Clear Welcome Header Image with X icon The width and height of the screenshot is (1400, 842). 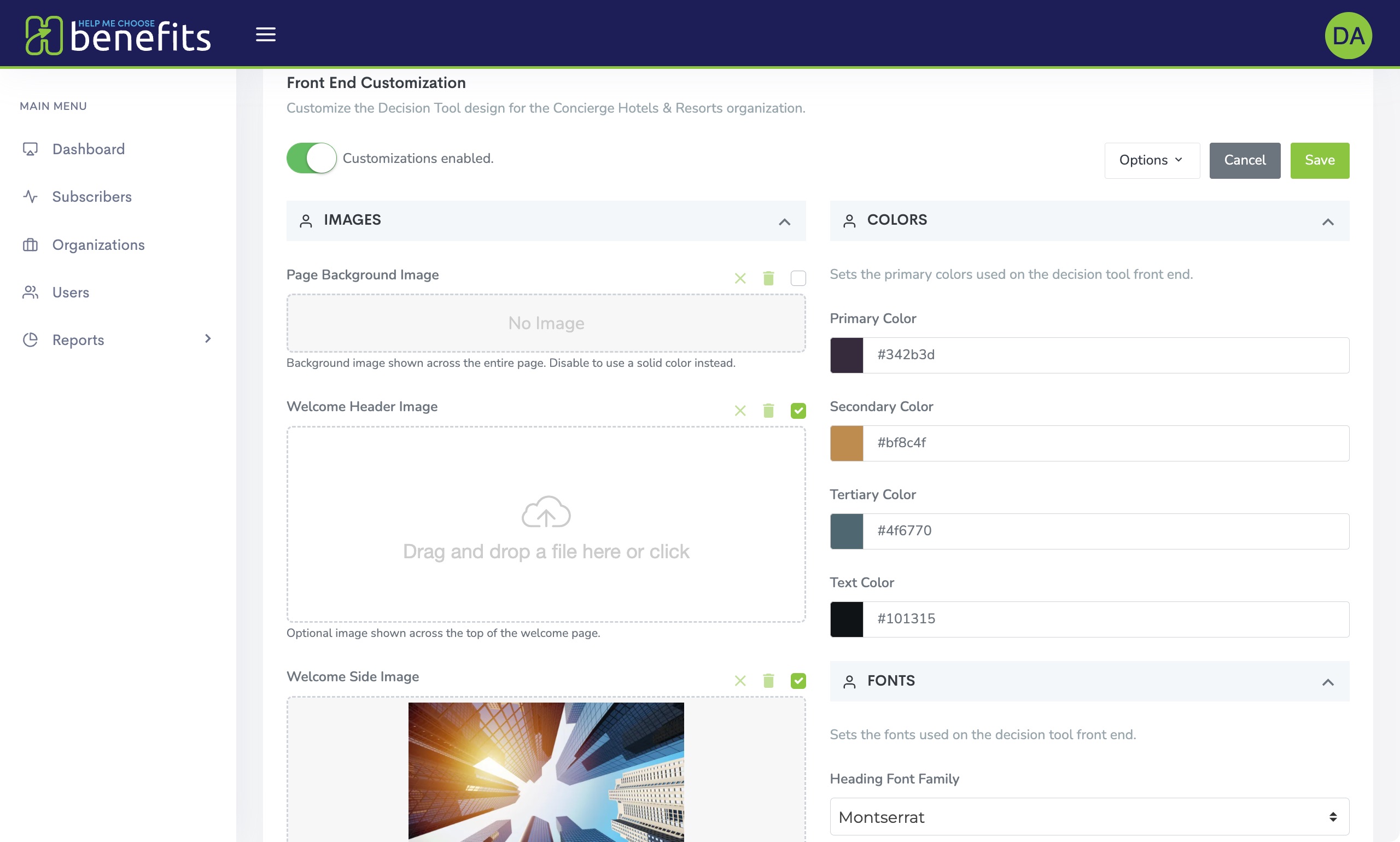(x=740, y=410)
